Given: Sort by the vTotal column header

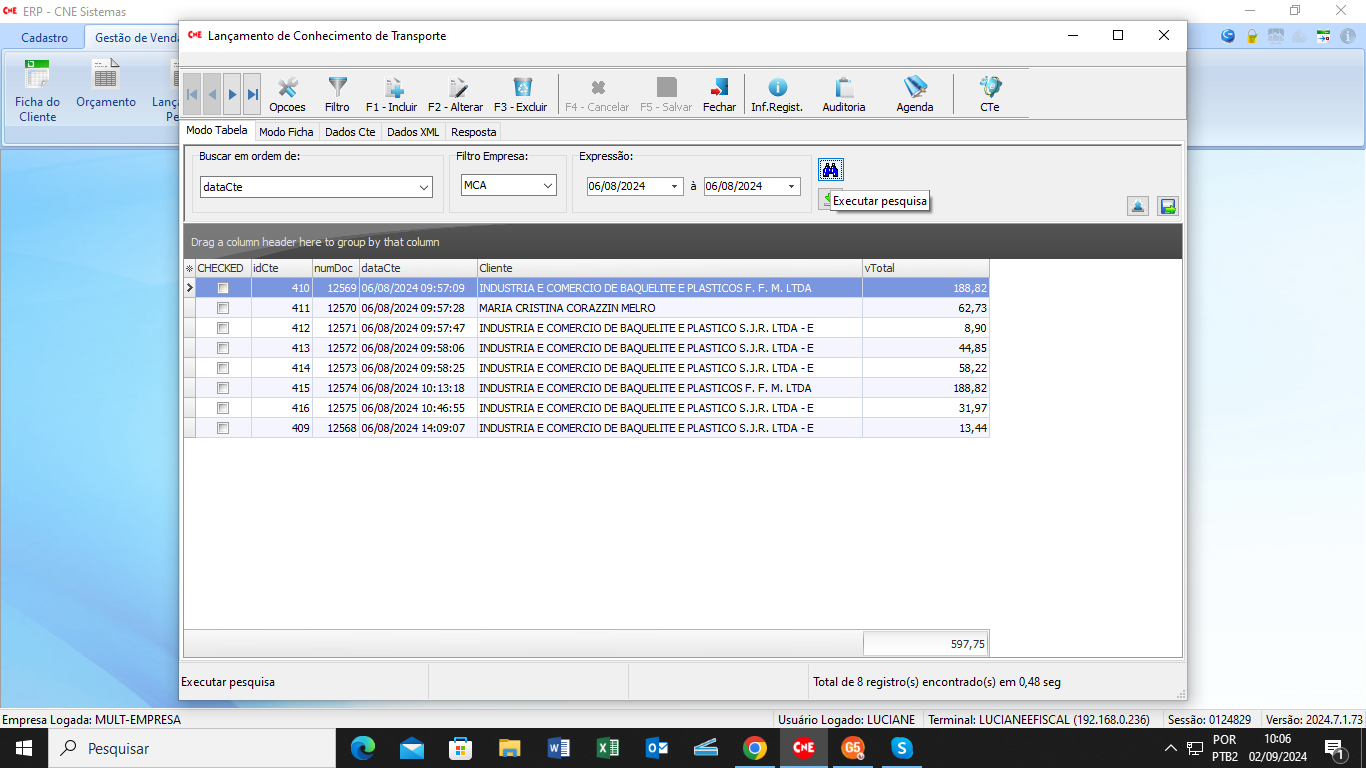Looking at the screenshot, I should (925, 268).
